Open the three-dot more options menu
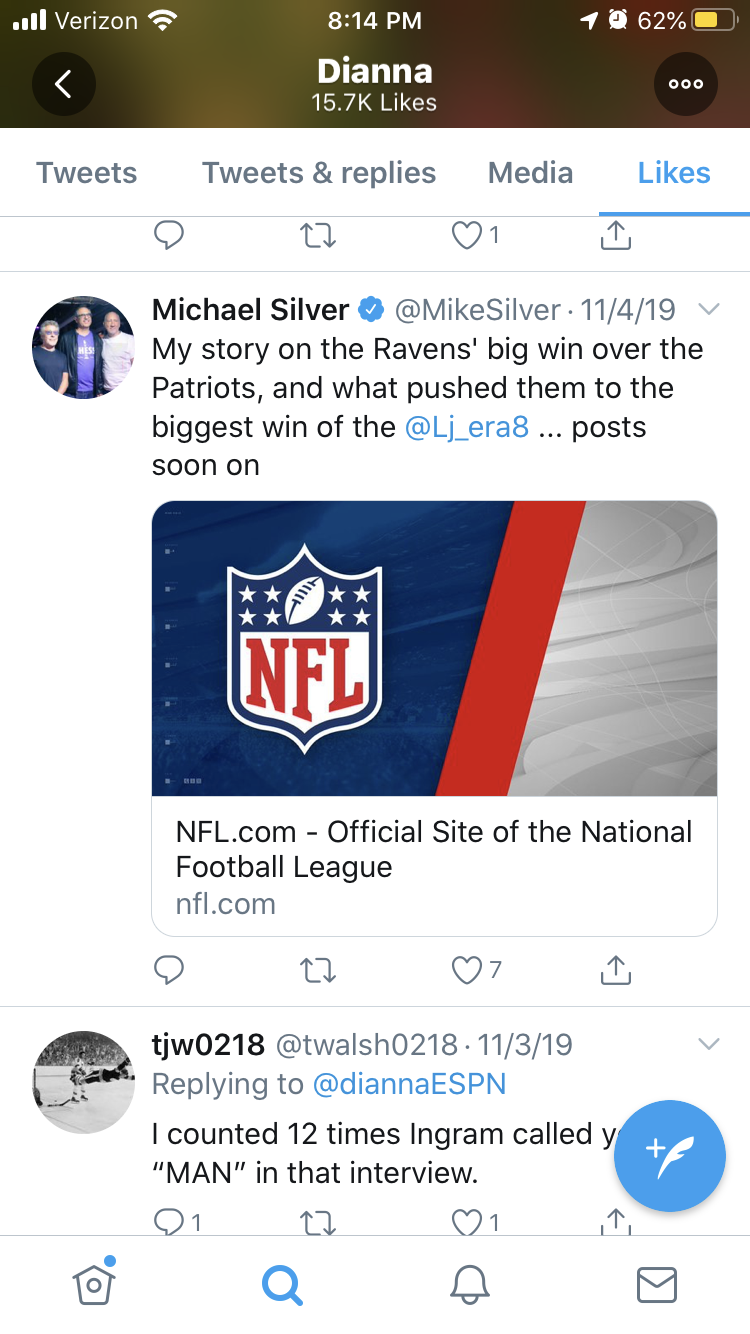 click(686, 84)
